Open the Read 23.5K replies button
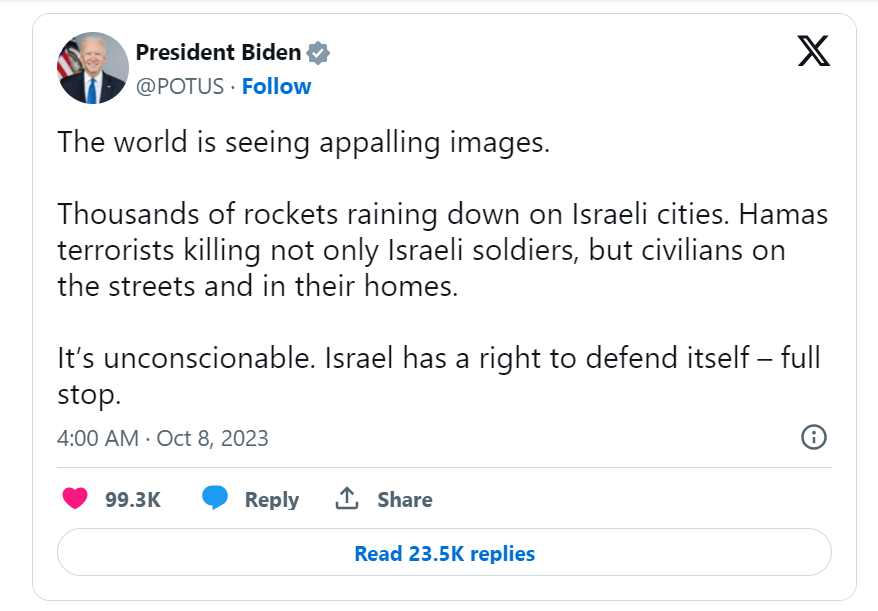Screen dimensions: 878x611 444,553
